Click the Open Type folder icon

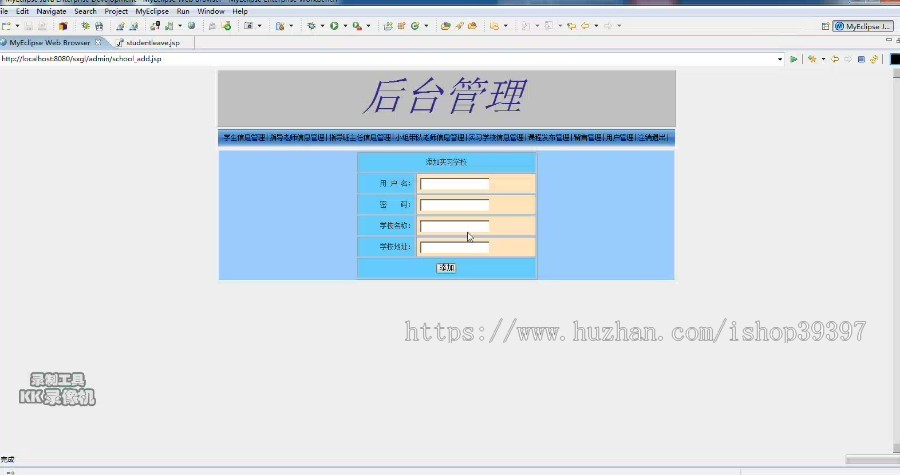point(445,26)
